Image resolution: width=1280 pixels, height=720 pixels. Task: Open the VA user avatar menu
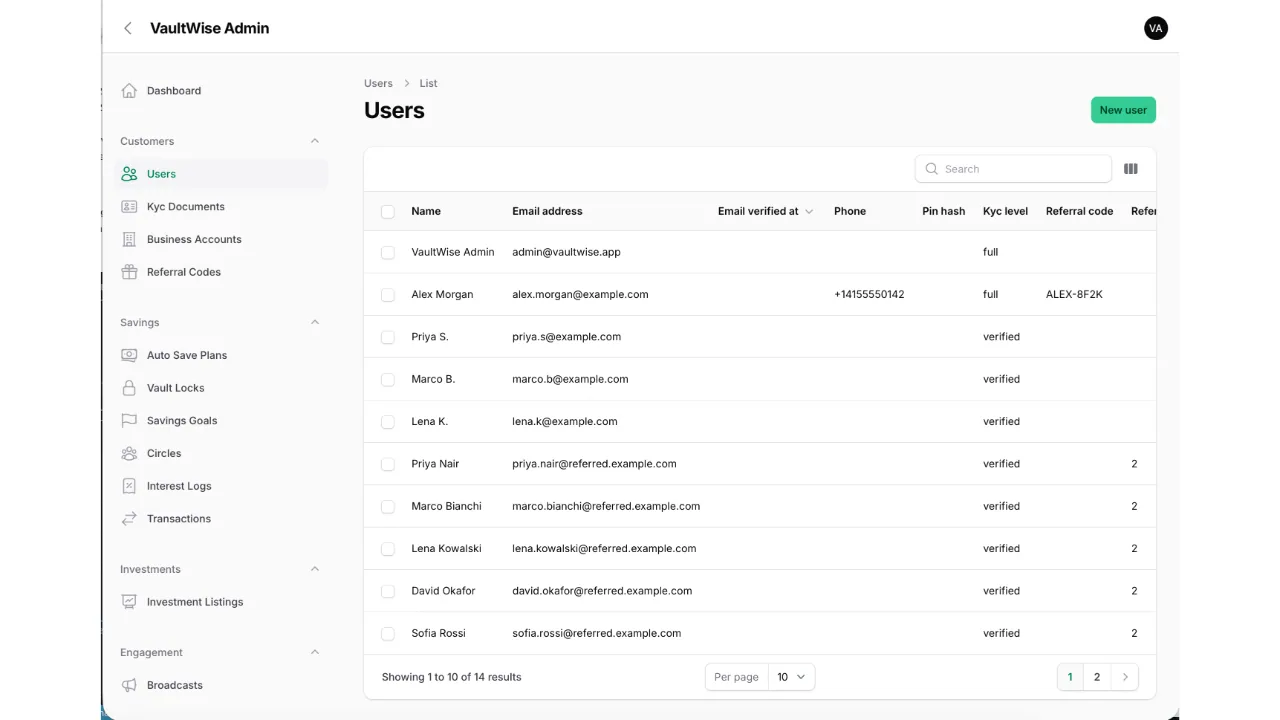1155,28
